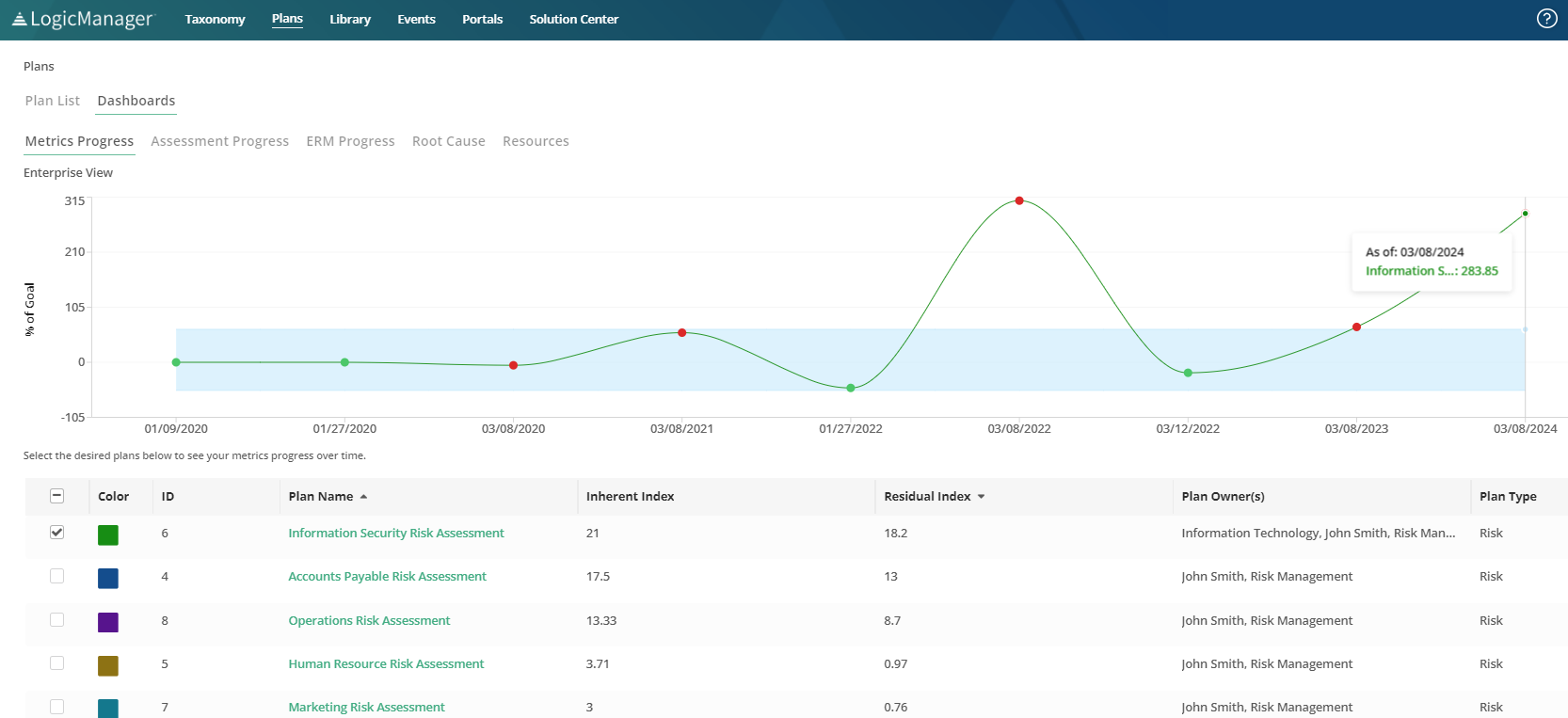
Task: Go to the Solution Center menu
Action: click(573, 19)
